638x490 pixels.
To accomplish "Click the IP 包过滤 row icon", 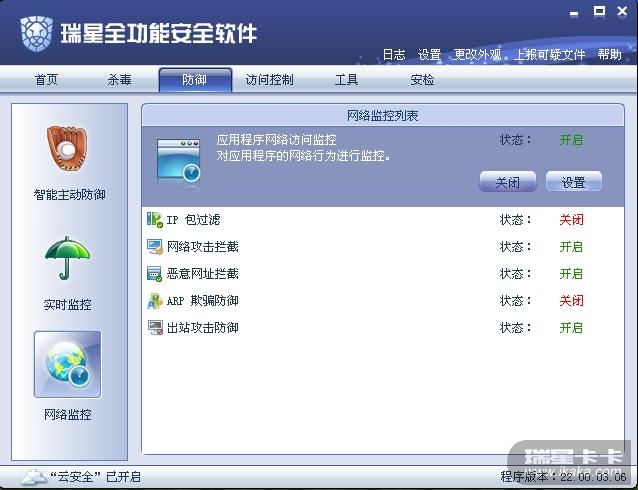I will (x=155, y=220).
